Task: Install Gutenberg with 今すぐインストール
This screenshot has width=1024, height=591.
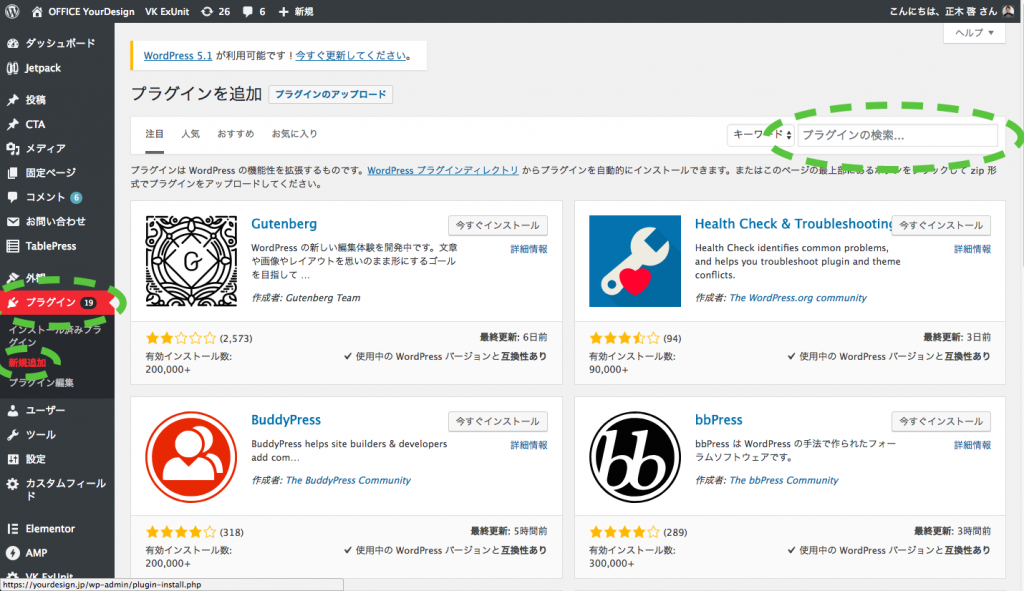Action: [x=497, y=225]
